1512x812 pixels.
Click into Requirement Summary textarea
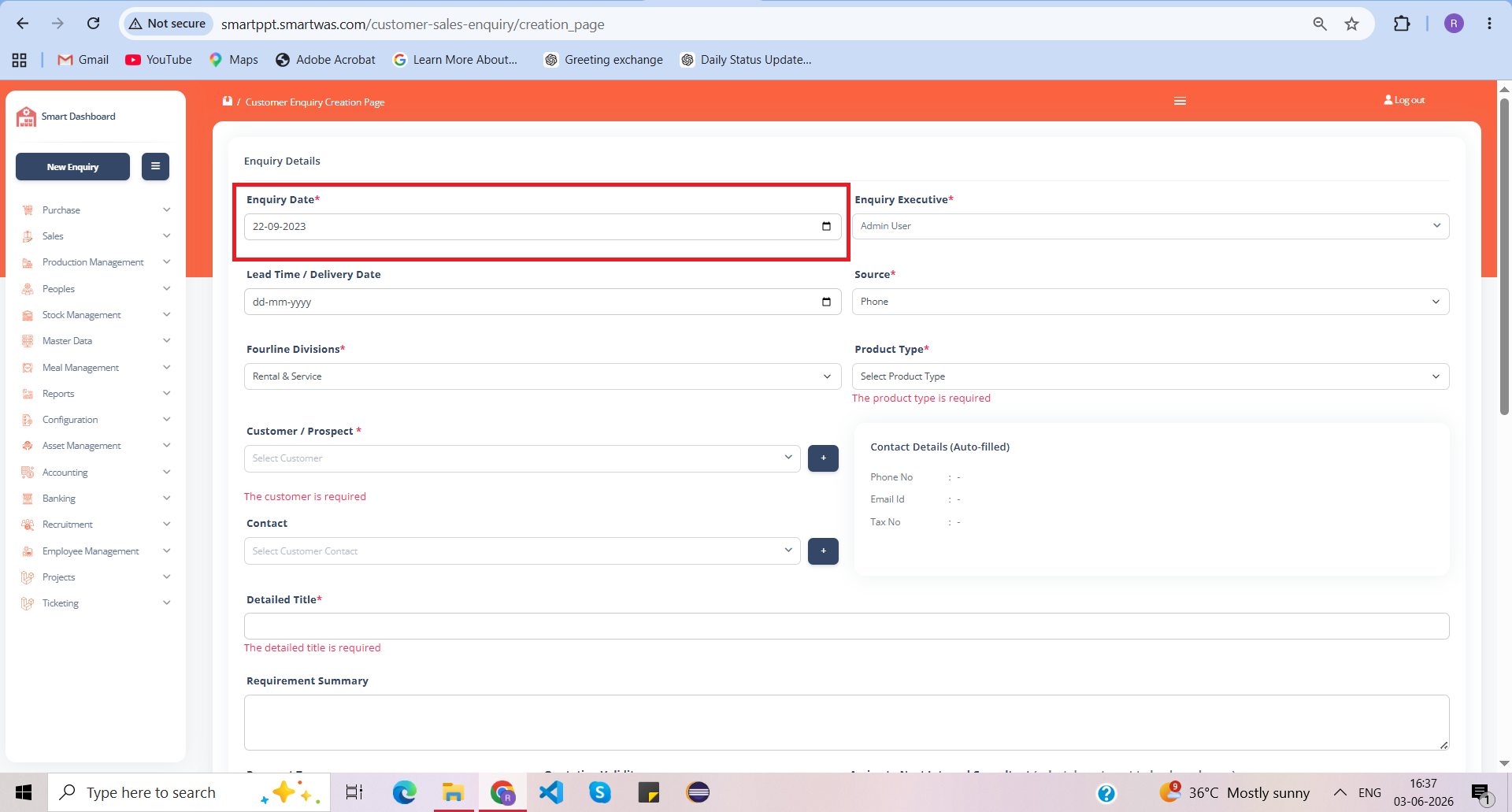coord(847,722)
